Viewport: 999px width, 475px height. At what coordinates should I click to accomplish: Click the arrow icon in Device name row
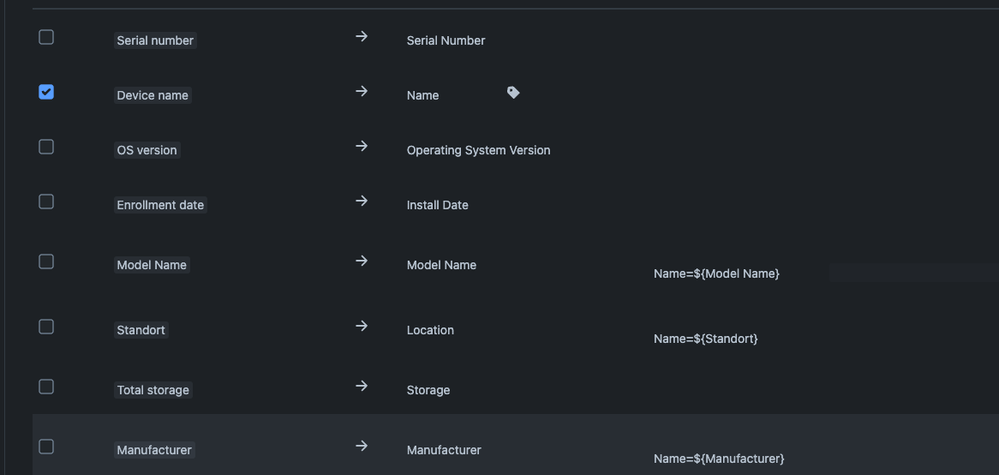click(361, 92)
